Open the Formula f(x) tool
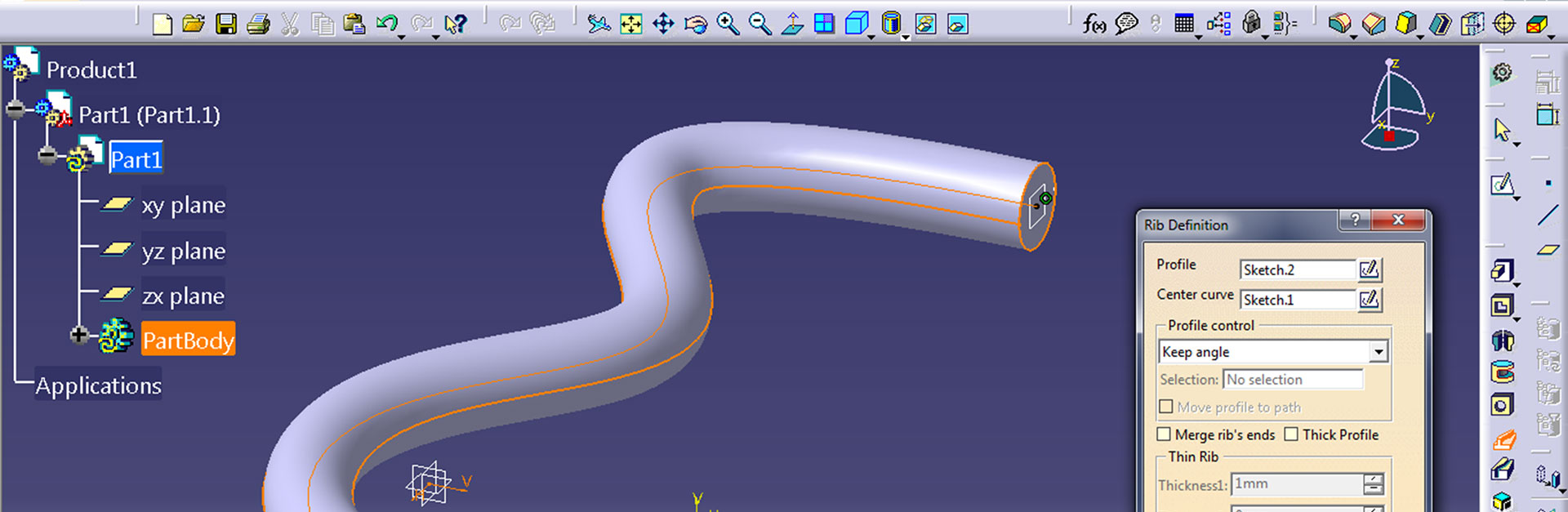 [1094, 24]
